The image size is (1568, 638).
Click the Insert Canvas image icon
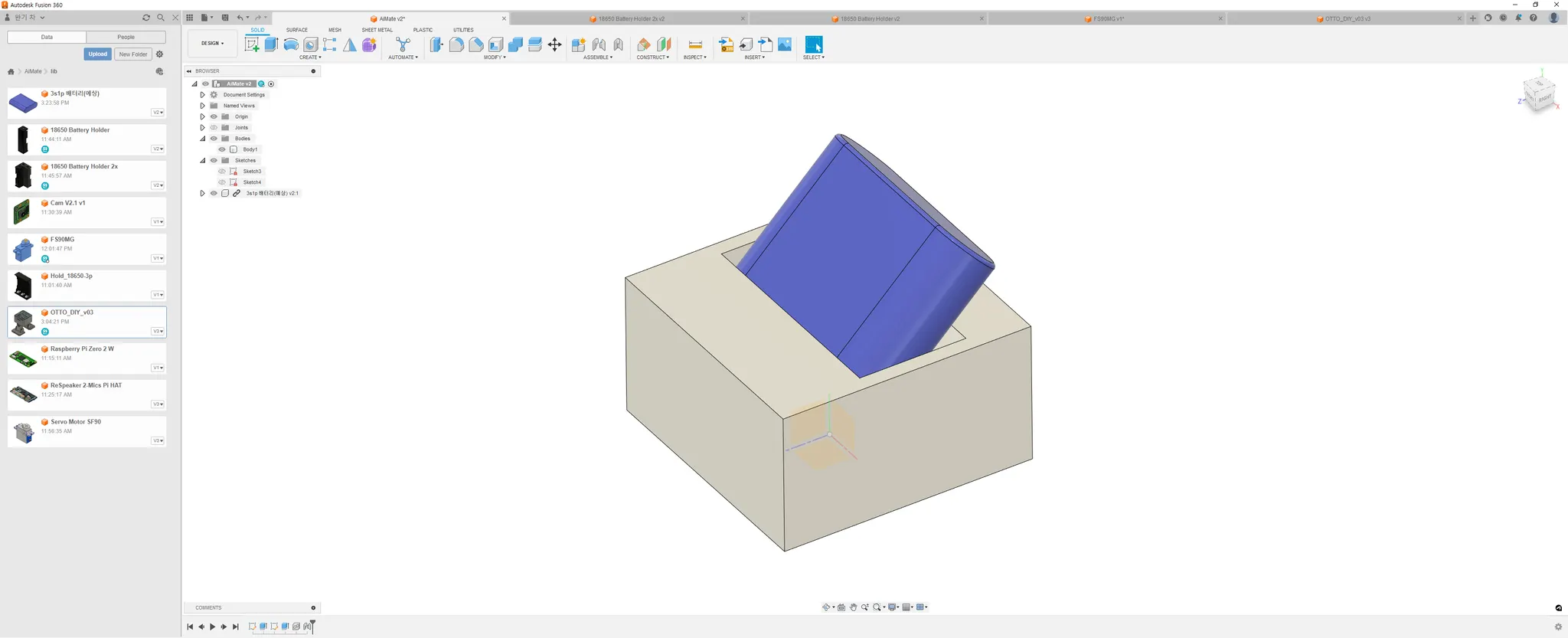coord(785,45)
